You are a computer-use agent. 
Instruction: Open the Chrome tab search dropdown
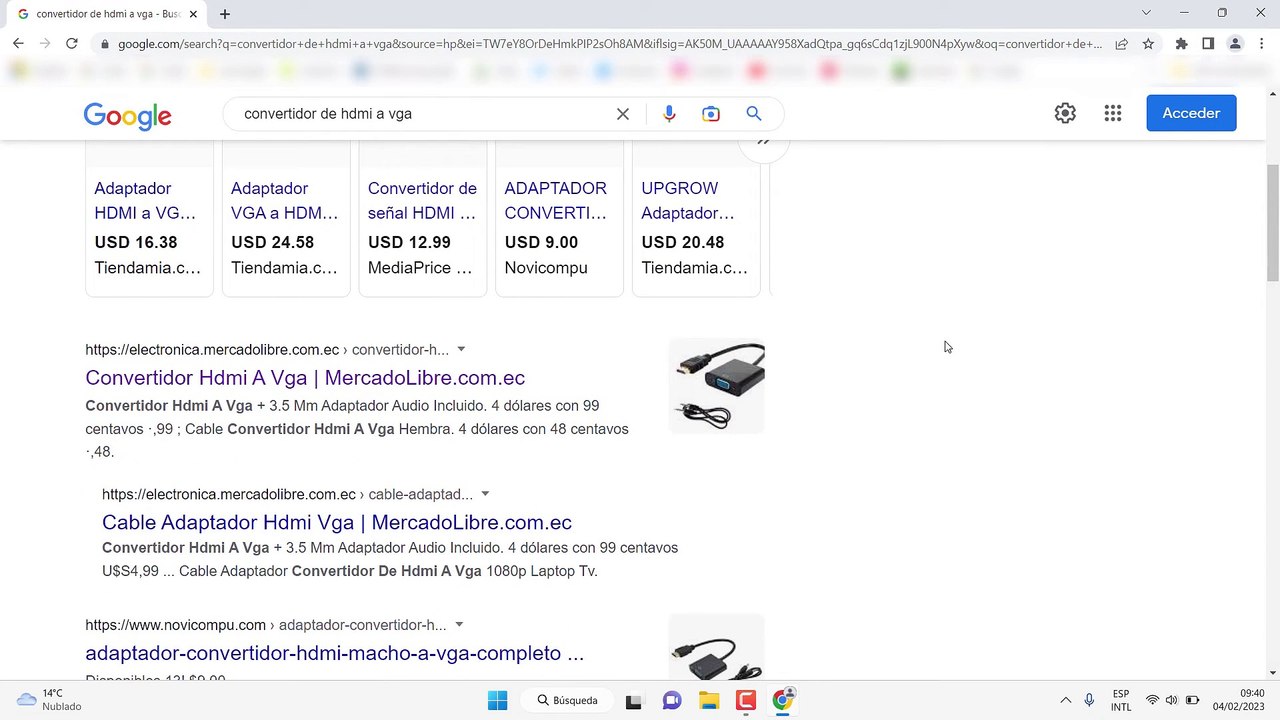point(1146,13)
